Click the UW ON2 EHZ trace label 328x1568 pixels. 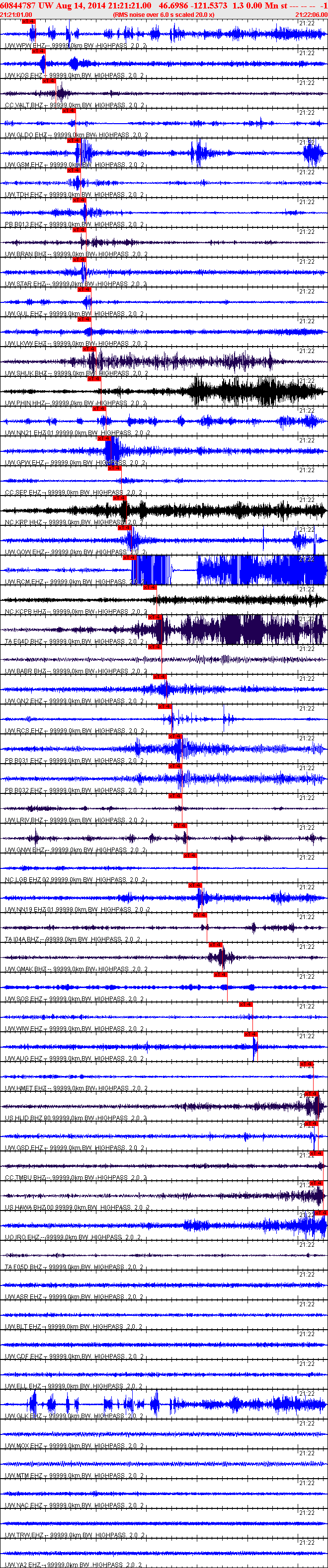(75, 702)
